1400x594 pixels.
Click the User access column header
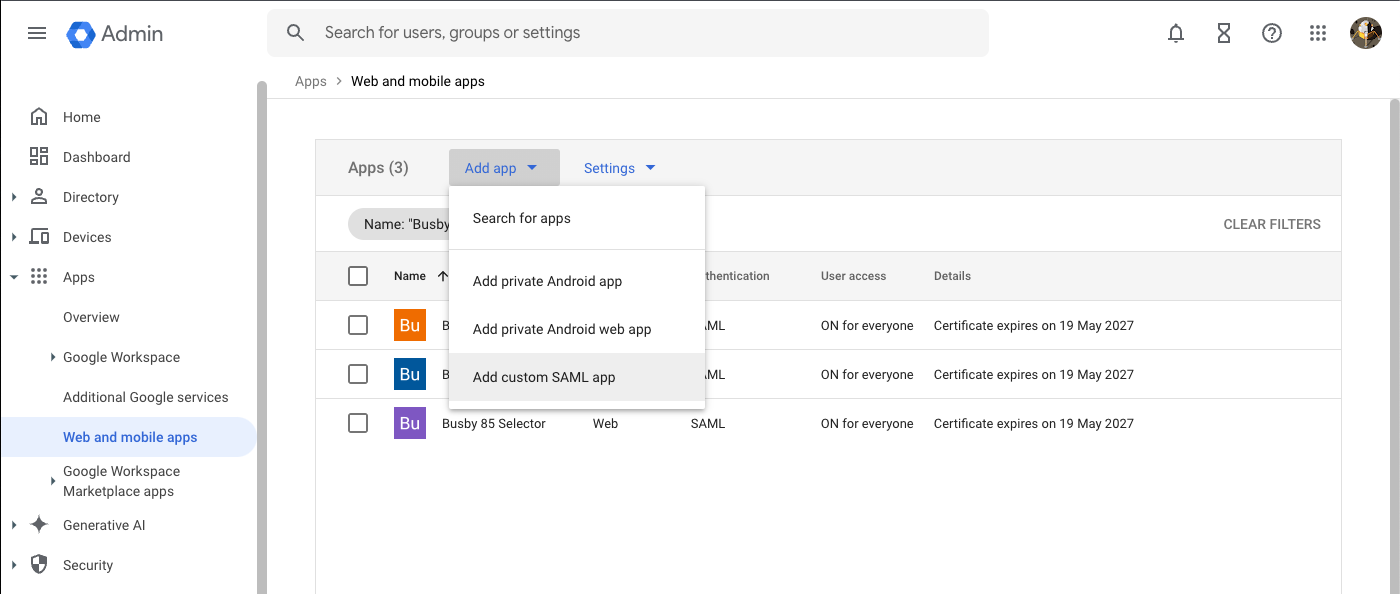tap(853, 276)
